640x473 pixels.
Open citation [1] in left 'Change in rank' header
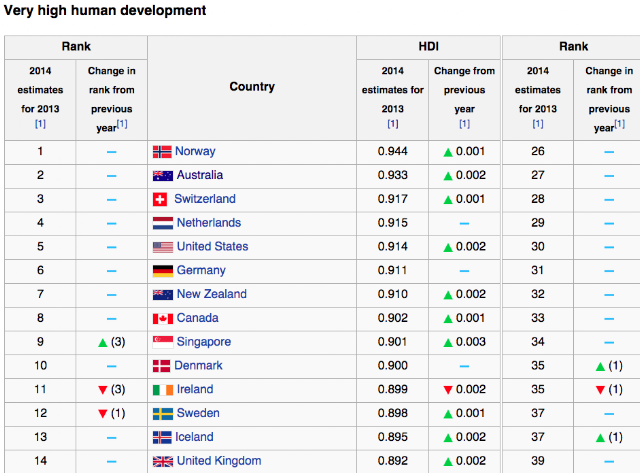tap(122, 124)
